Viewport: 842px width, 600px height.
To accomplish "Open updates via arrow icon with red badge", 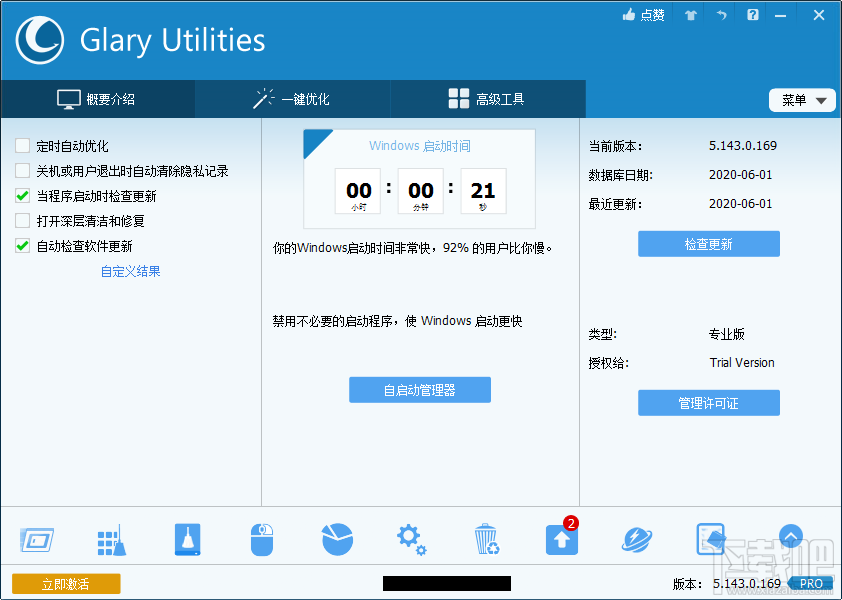I will tap(561, 539).
